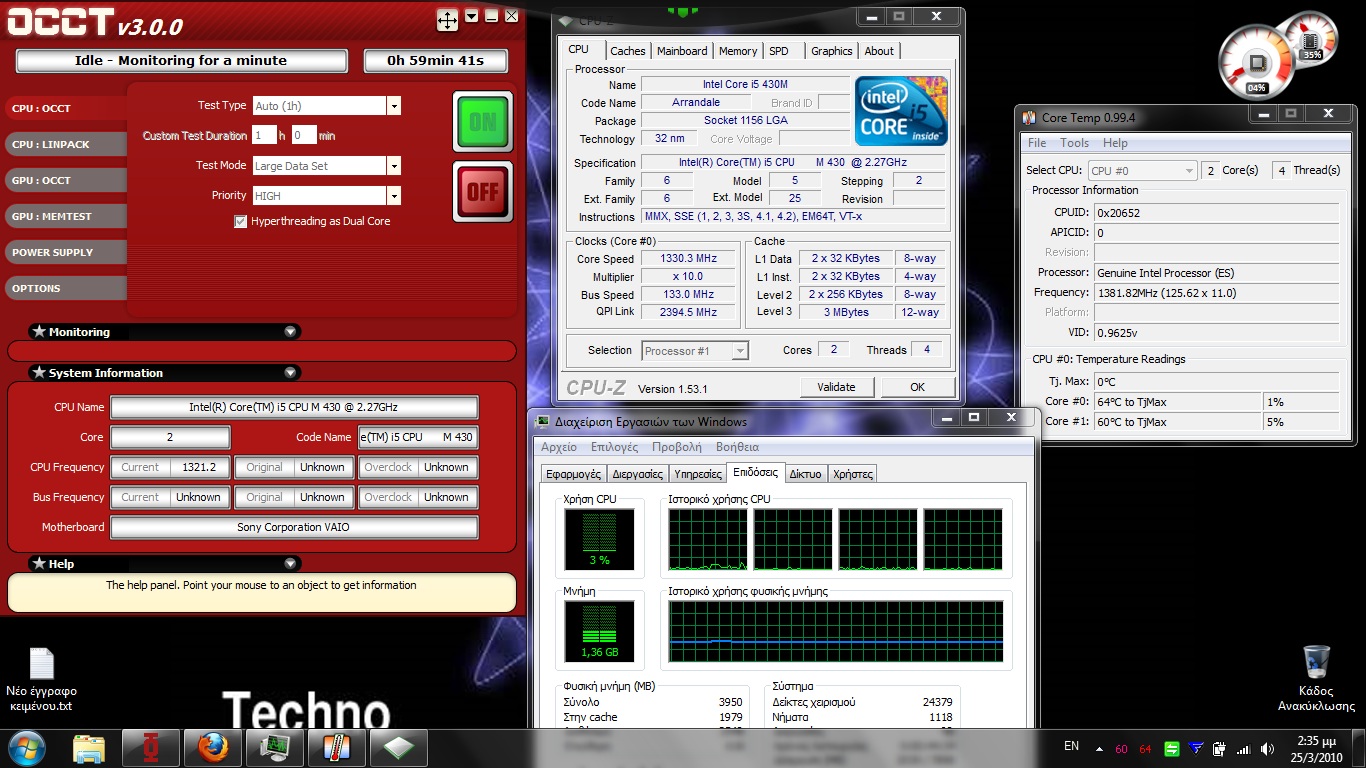Click the green Task Manager tray icon
1366x768 pixels.
(x=1171, y=748)
